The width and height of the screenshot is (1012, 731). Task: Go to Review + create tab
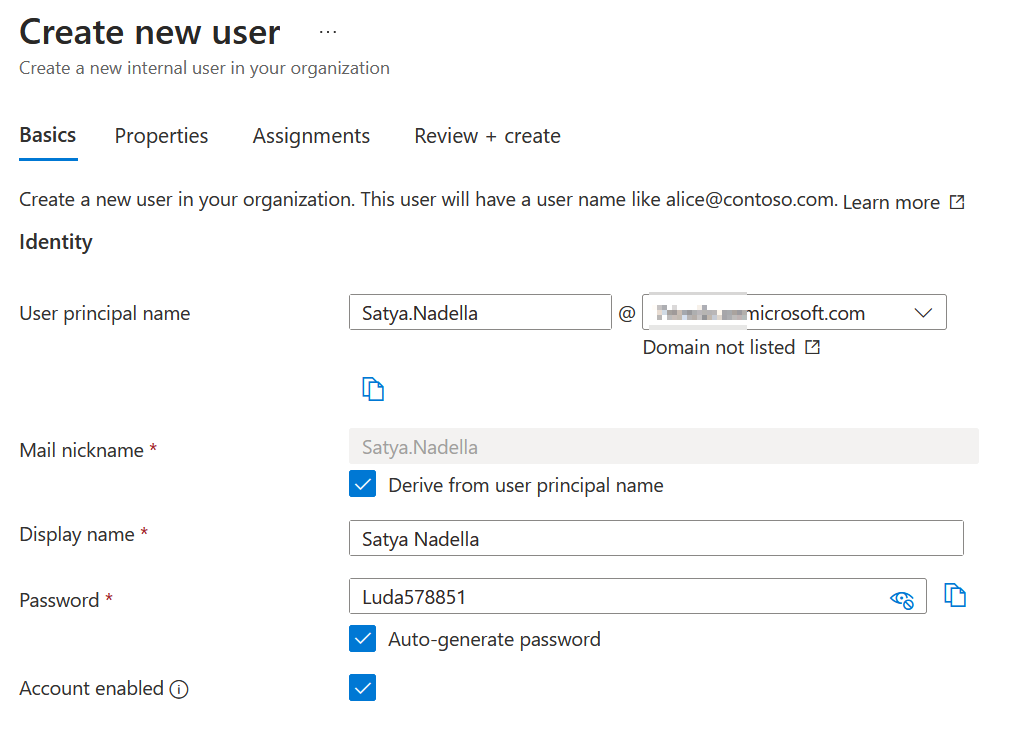(x=487, y=135)
